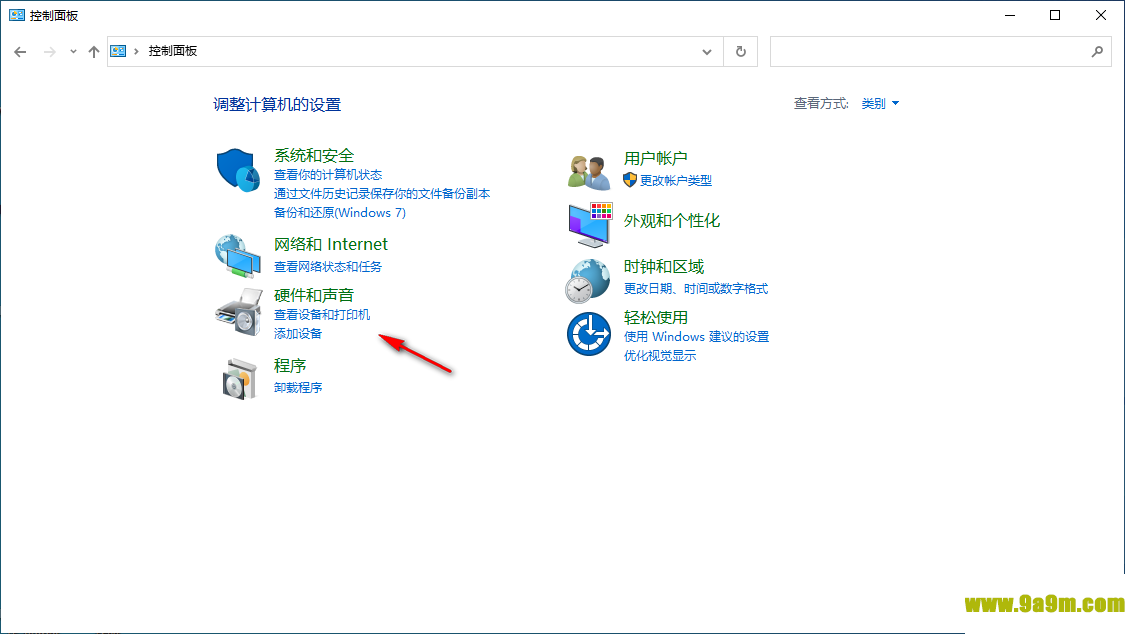
Task: Open recent locations dropdown arrow
Action: coord(73,52)
